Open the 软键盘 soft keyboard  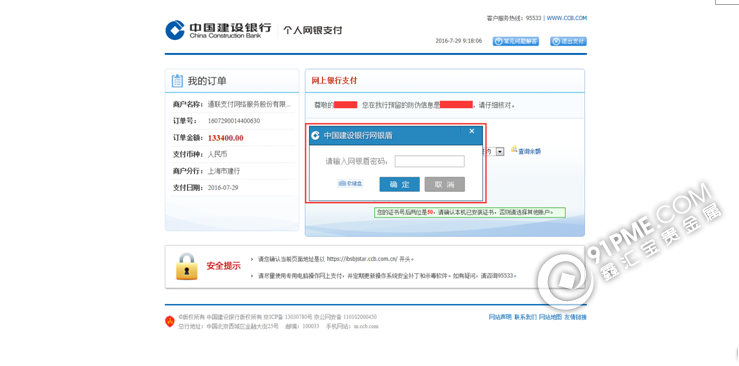coord(350,184)
